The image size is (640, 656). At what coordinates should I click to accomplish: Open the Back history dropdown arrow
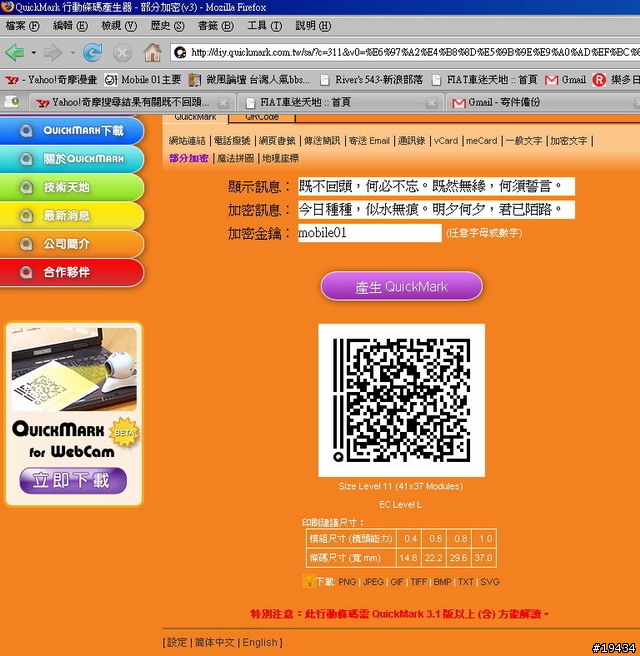[33, 53]
